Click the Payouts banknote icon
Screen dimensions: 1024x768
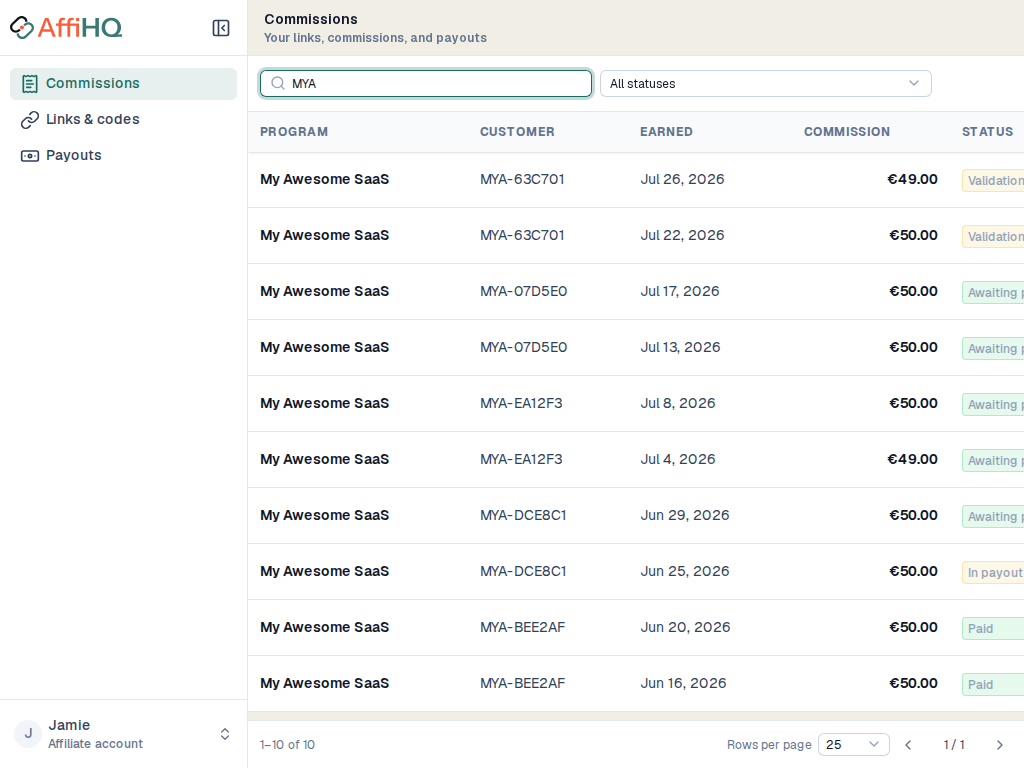29,155
